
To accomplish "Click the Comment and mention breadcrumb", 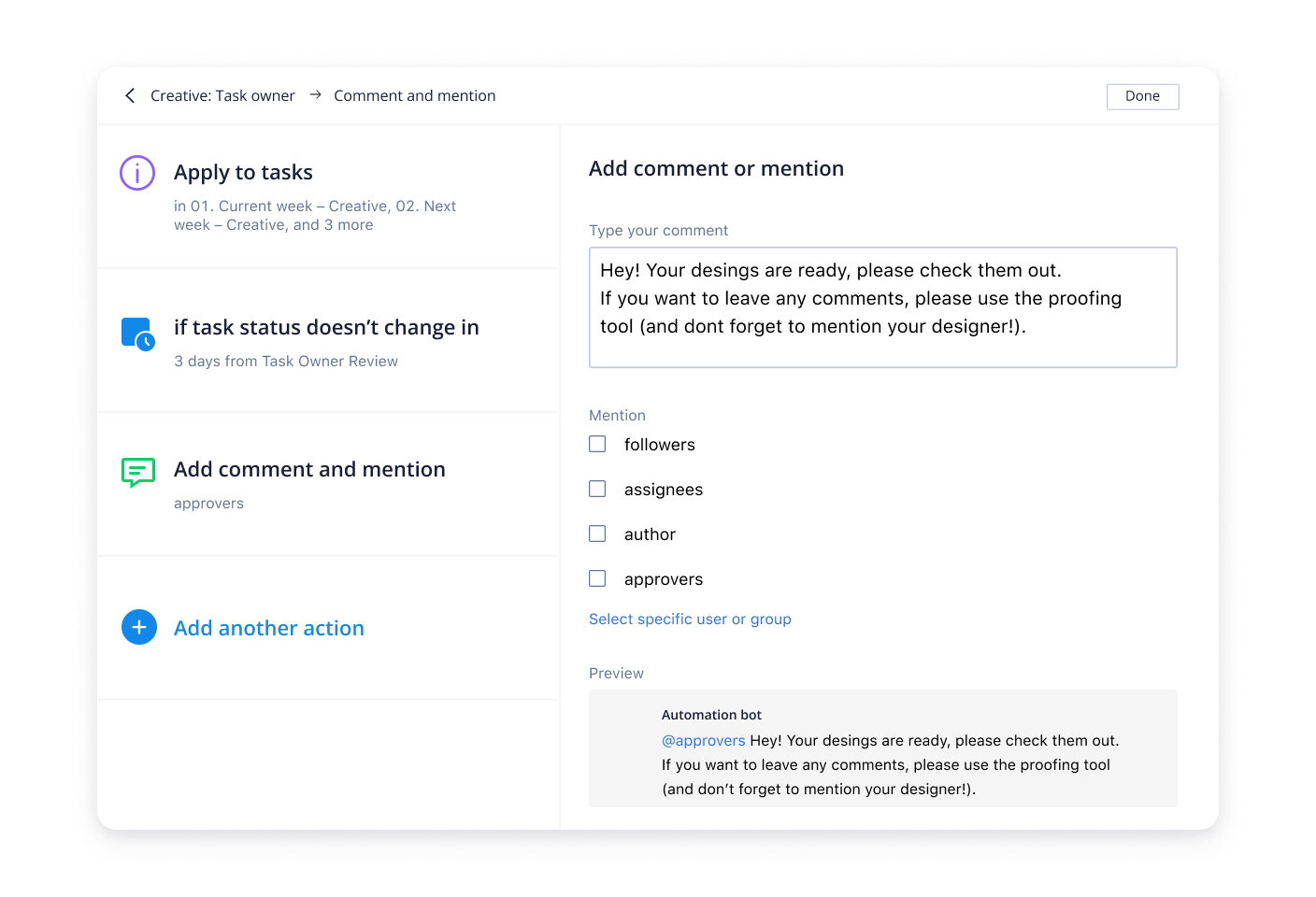I will click(414, 95).
